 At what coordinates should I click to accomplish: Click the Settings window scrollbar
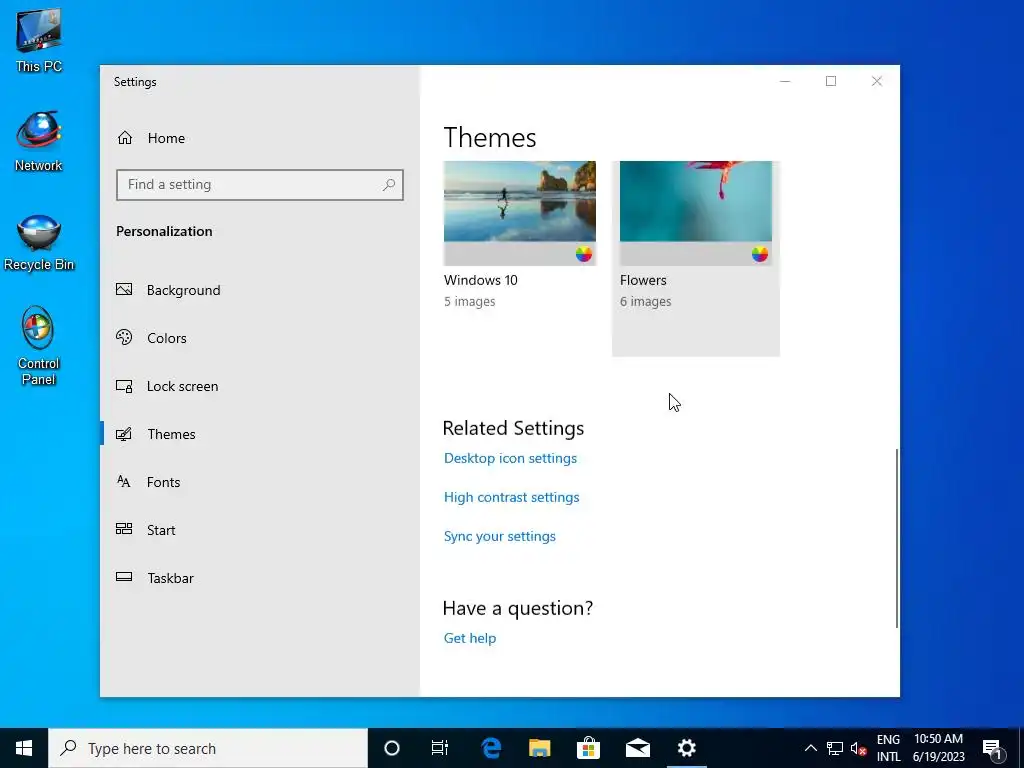tap(897, 538)
